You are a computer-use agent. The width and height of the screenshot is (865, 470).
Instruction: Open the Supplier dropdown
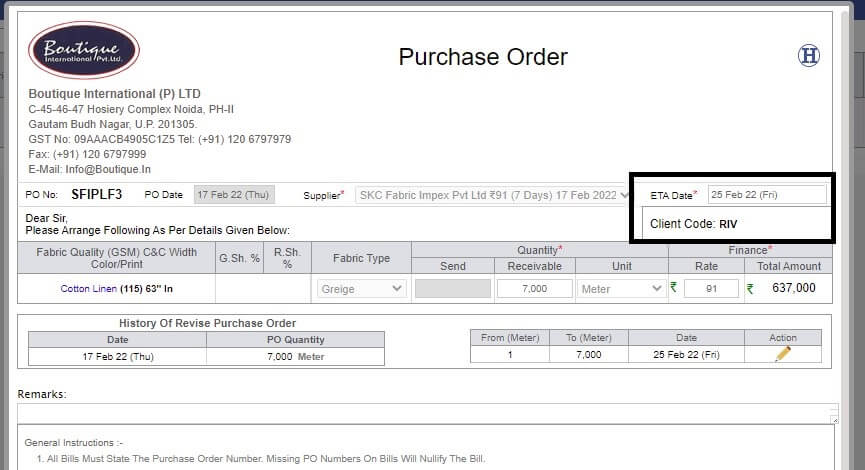[x=493, y=195]
